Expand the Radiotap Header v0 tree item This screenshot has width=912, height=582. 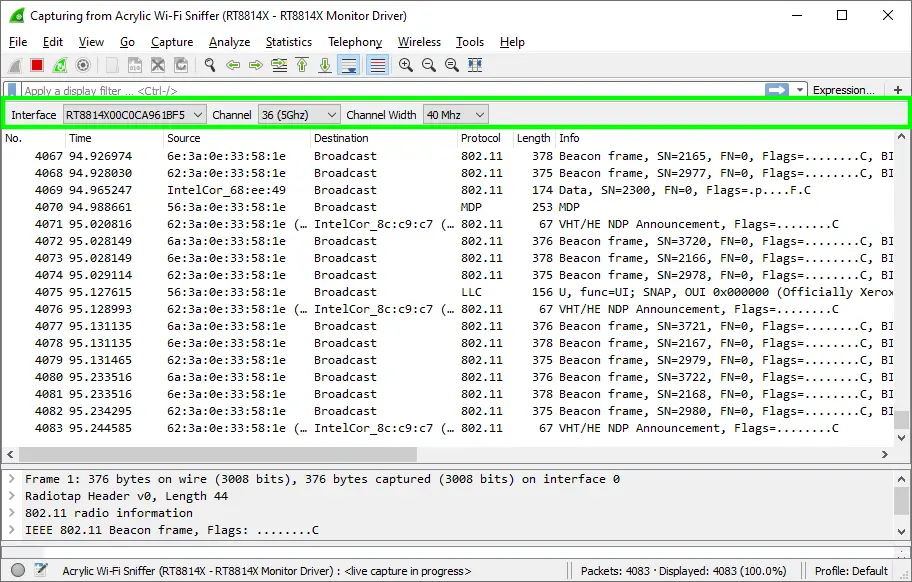pos(11,496)
